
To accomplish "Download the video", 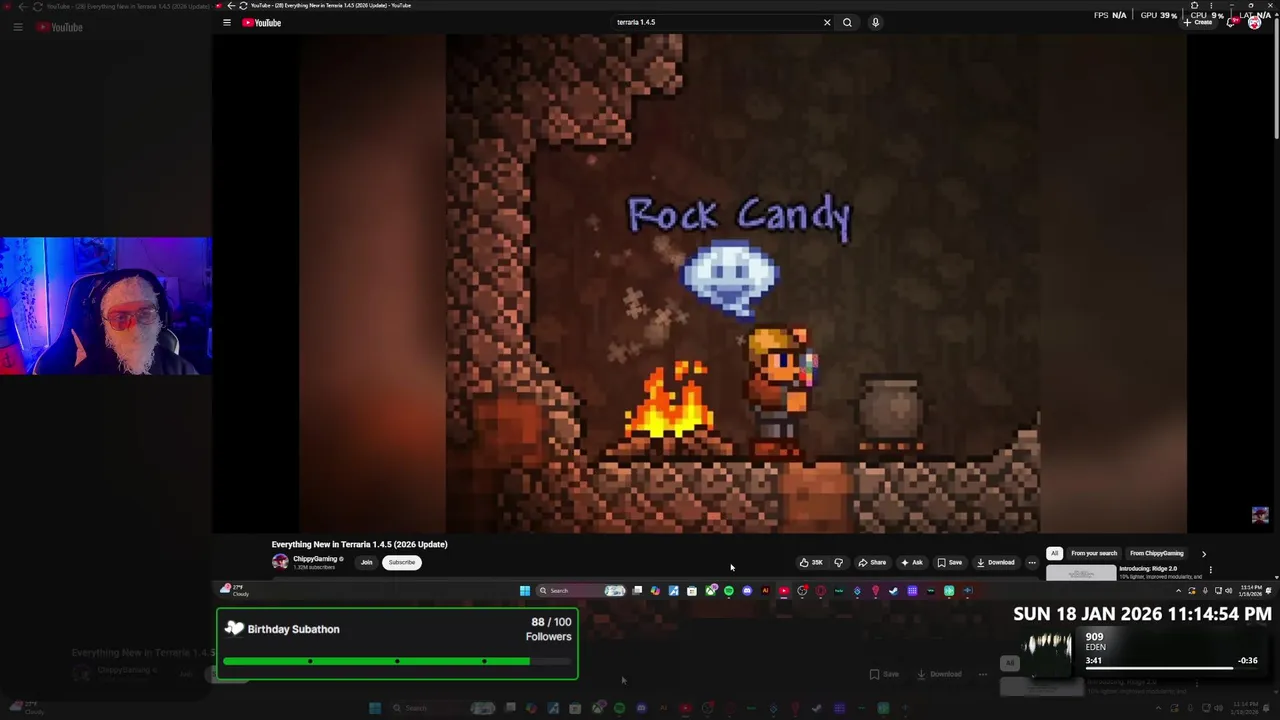I will click(995, 562).
